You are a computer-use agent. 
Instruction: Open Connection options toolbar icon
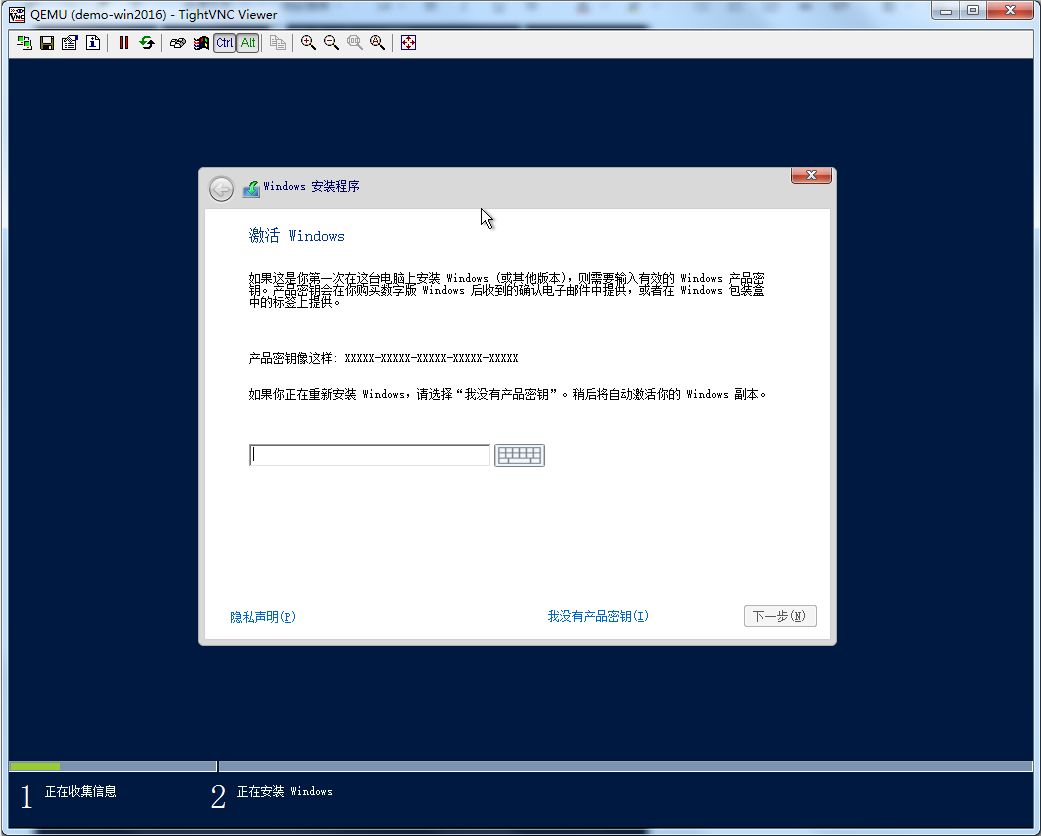click(x=70, y=43)
